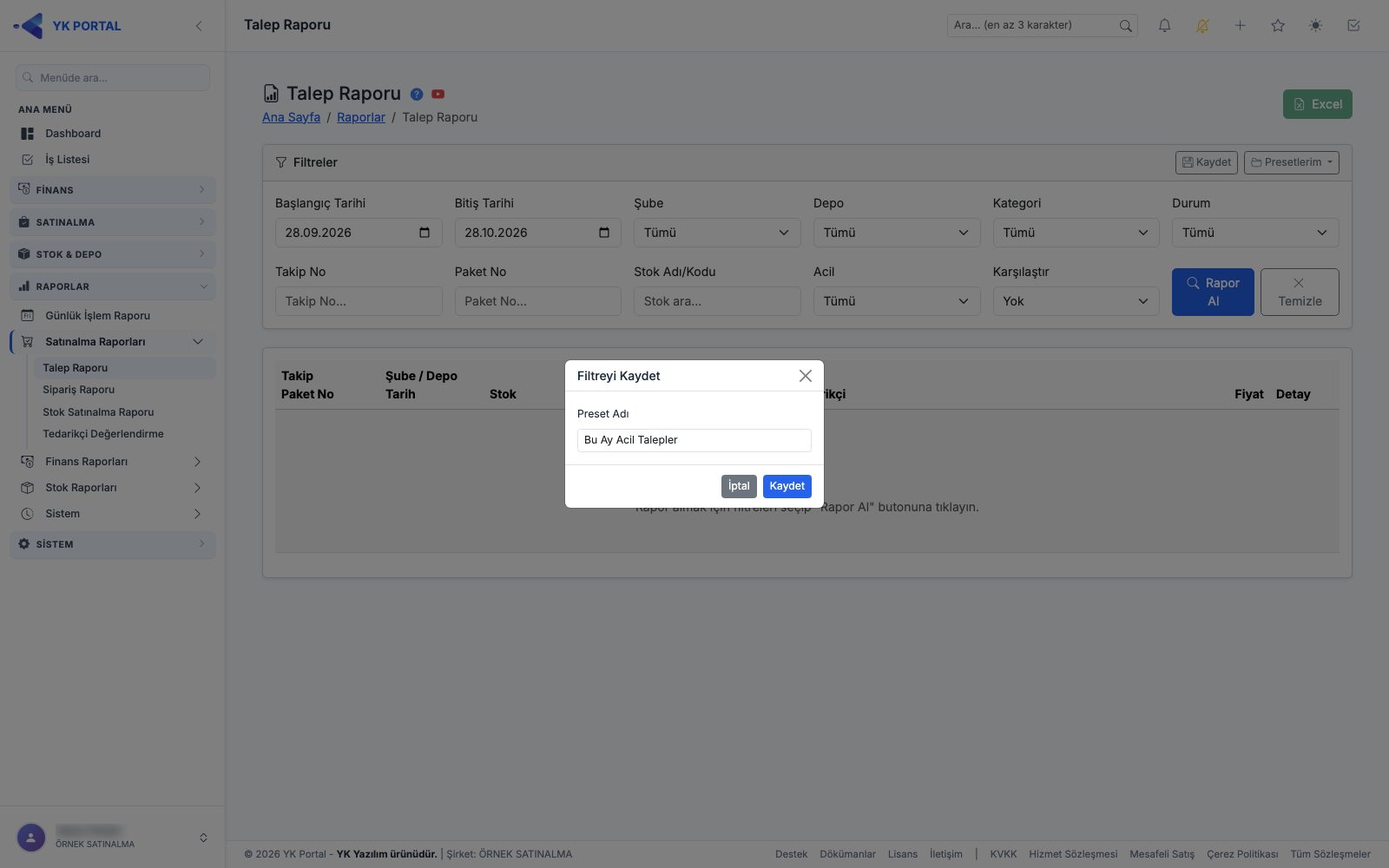1389x868 pixels.
Task: Open Günlük İşlem Raporu
Action: click(113, 316)
